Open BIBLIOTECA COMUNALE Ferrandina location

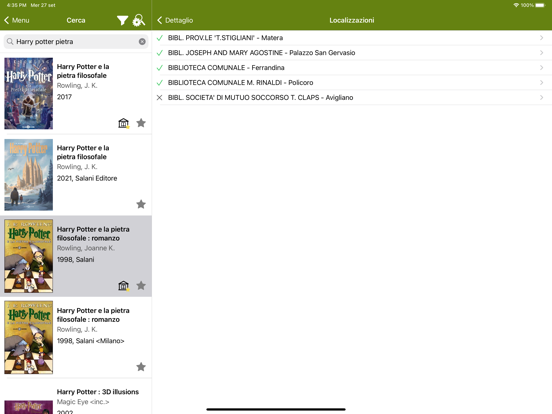coord(352,68)
